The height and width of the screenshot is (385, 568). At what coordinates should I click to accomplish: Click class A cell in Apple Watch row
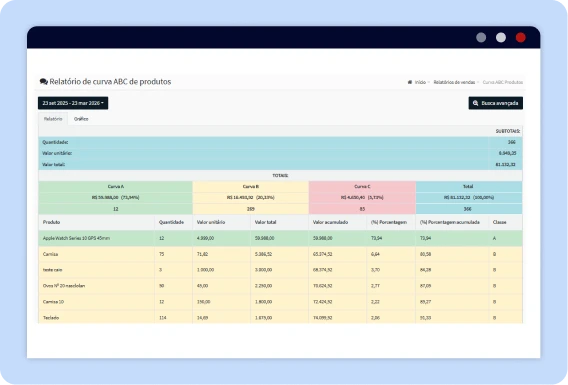pos(494,238)
